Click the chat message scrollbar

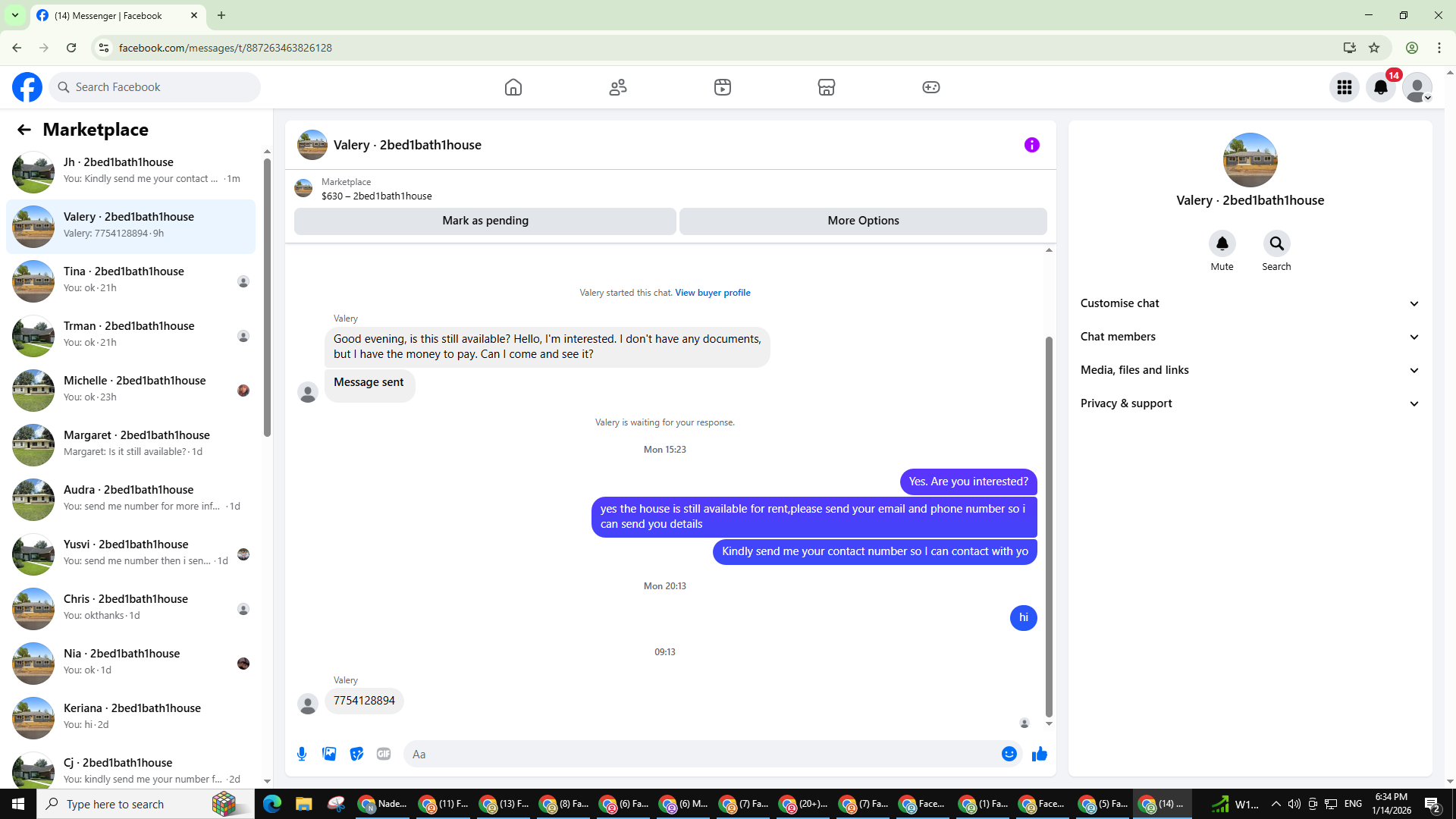tap(1049, 523)
